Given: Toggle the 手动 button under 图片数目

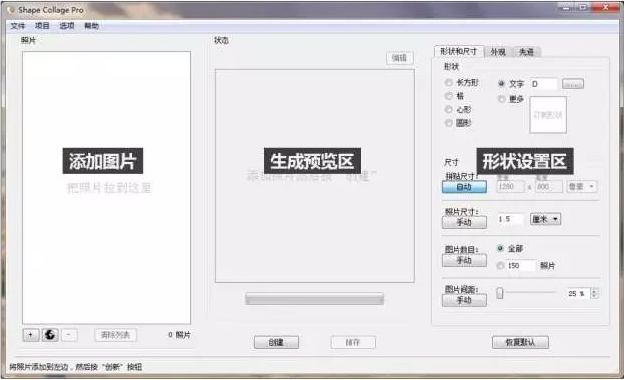Looking at the screenshot, I should [x=464, y=261].
